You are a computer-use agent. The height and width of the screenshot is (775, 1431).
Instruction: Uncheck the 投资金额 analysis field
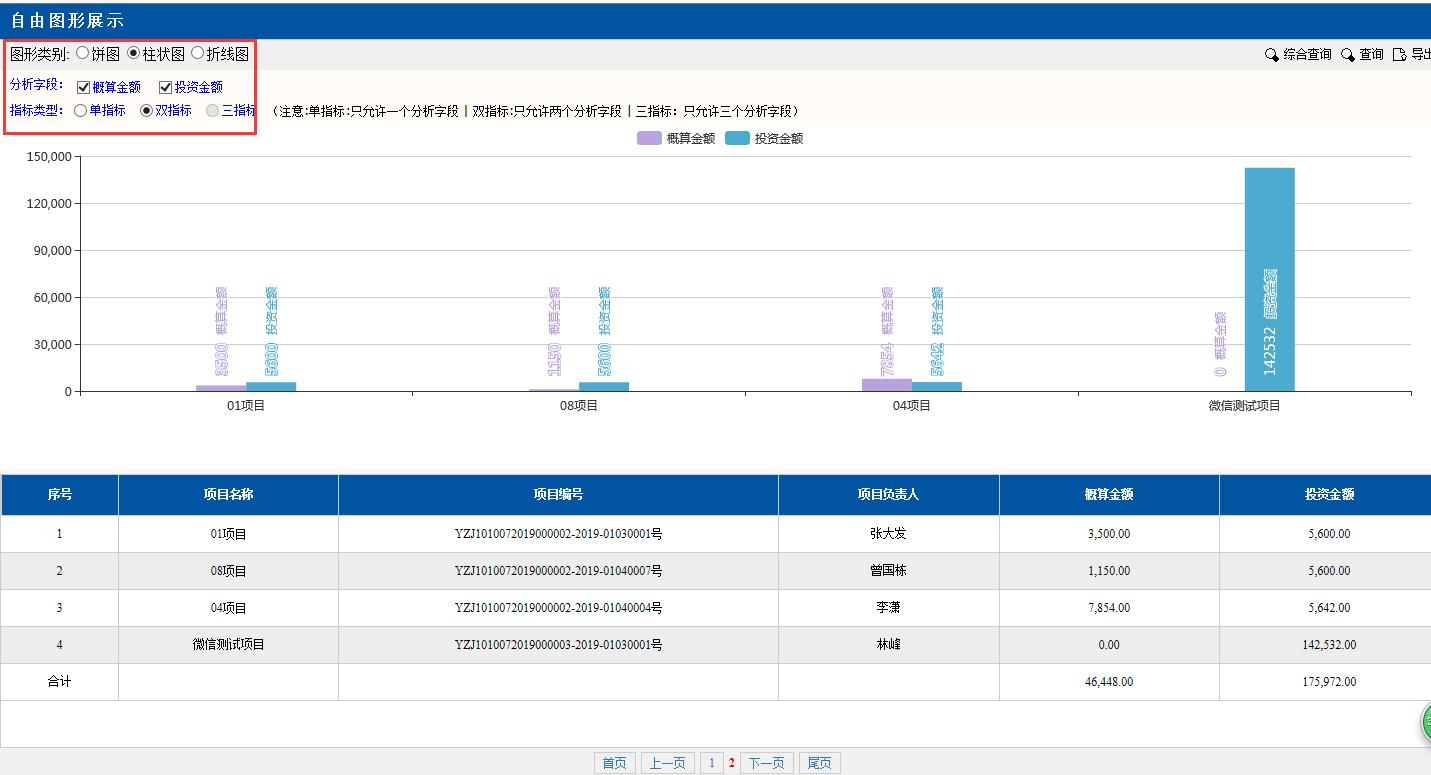pos(166,87)
